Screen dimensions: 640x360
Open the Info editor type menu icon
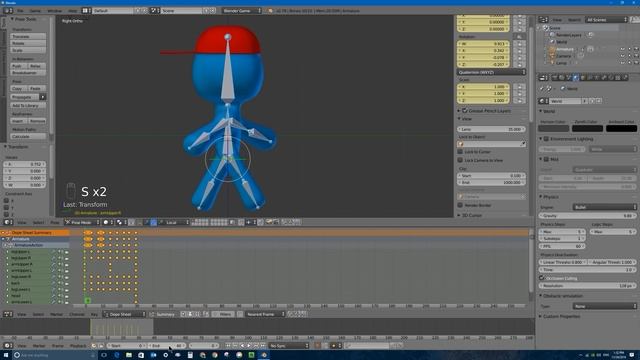(x=8, y=11)
